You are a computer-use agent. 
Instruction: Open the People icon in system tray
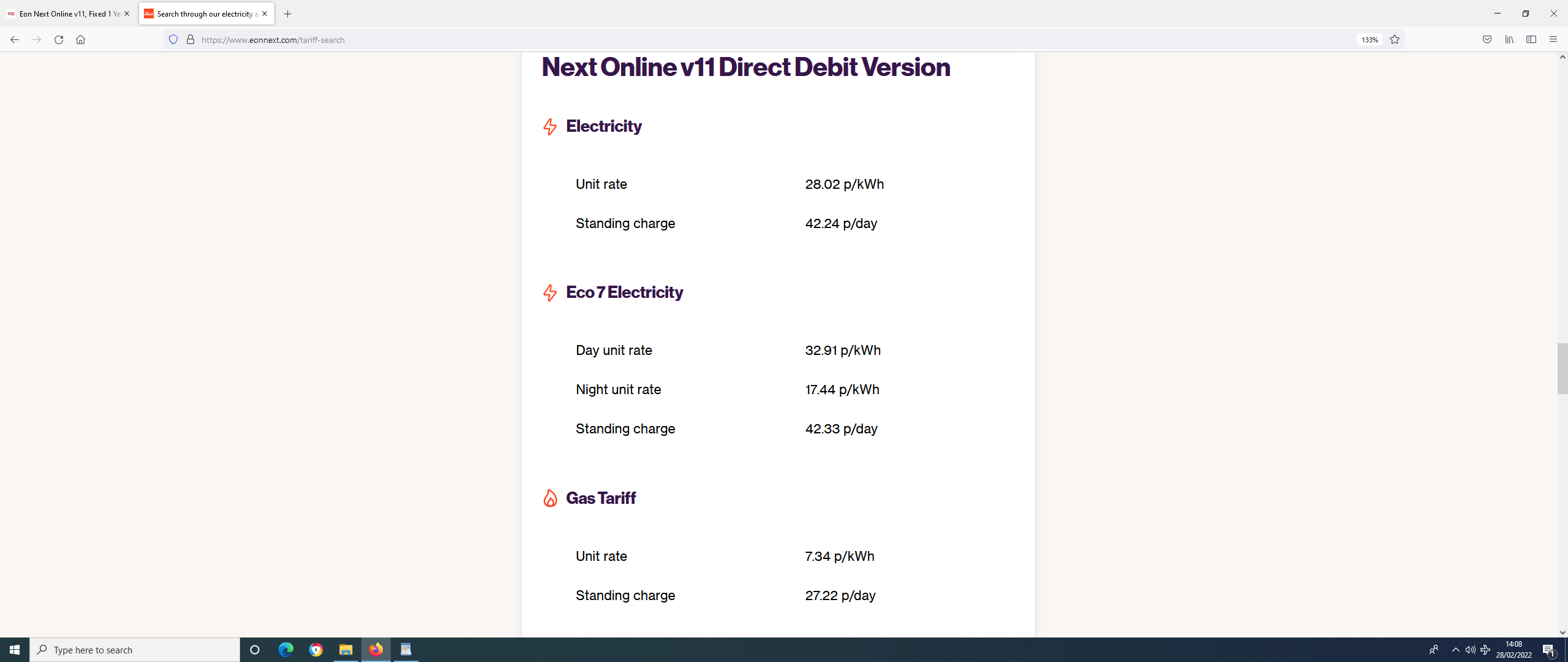(x=1434, y=650)
